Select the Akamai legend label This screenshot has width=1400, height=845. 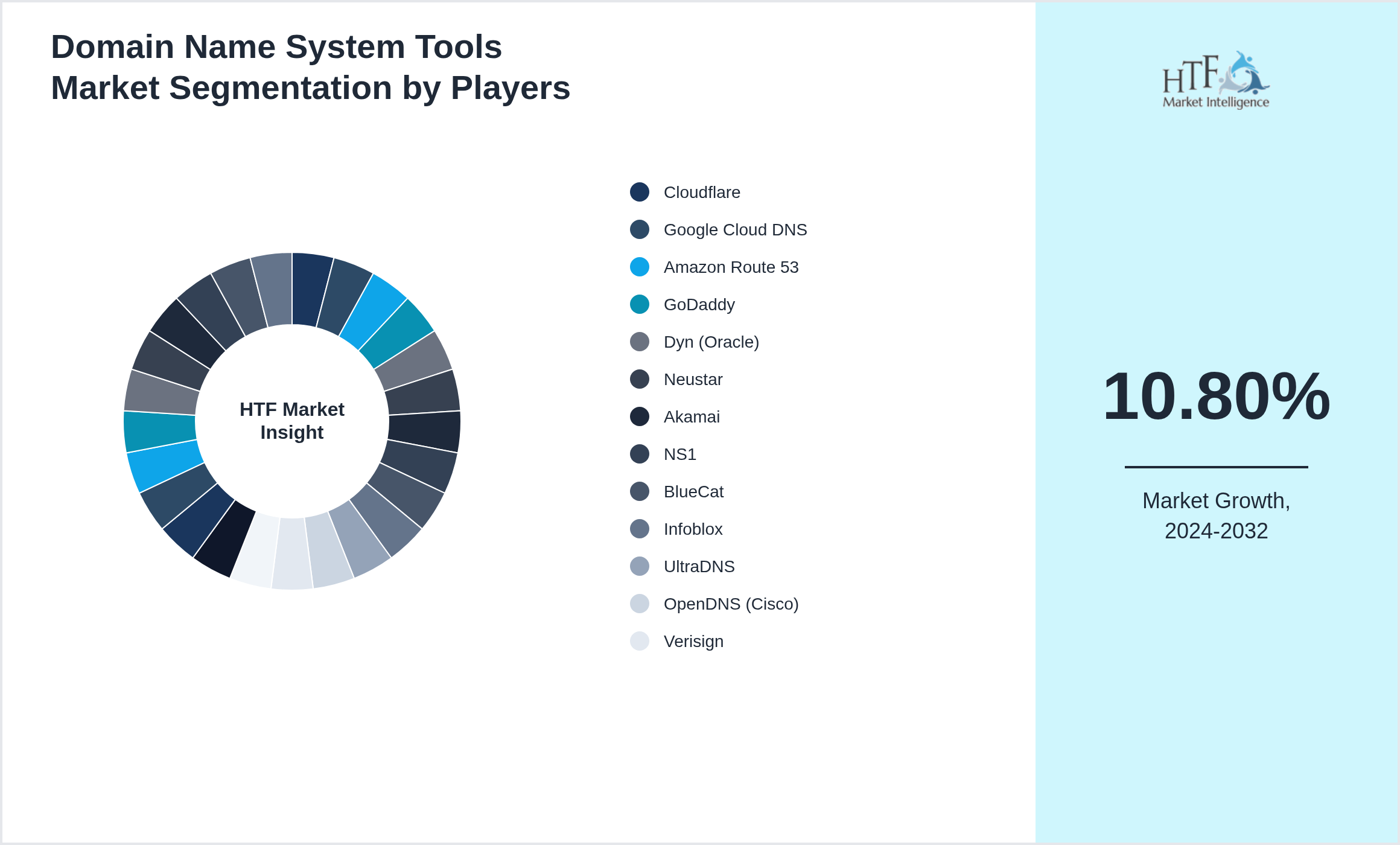coord(692,416)
